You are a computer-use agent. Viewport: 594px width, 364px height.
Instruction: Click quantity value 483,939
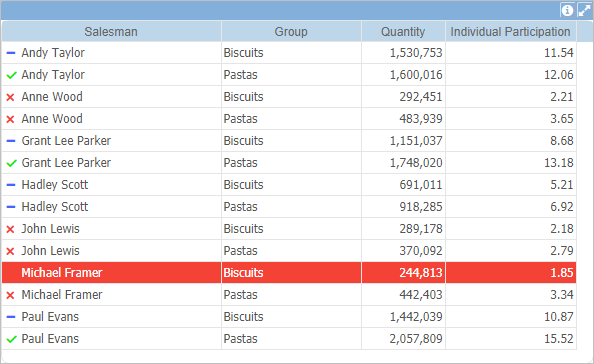click(421, 119)
